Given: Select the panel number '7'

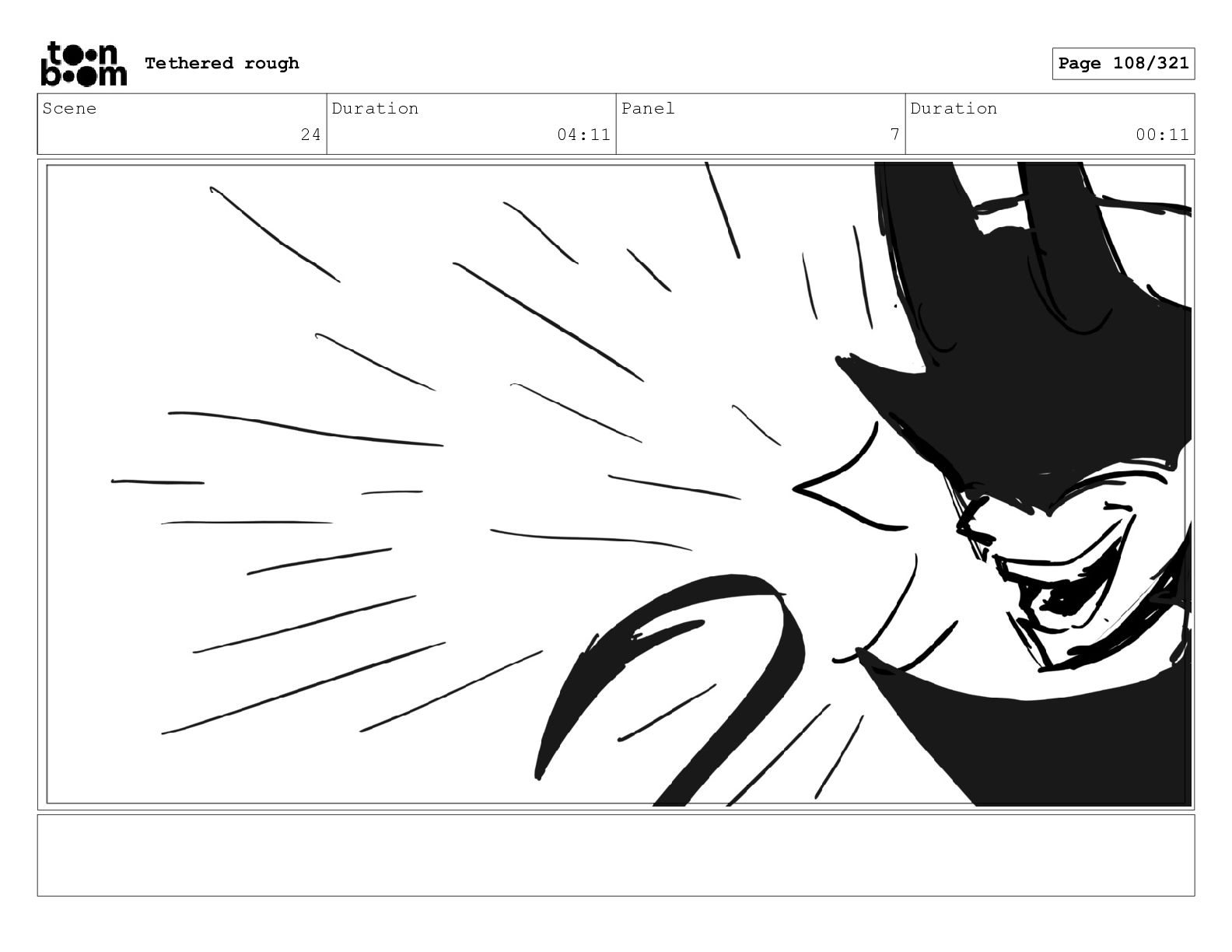Looking at the screenshot, I should [894, 135].
